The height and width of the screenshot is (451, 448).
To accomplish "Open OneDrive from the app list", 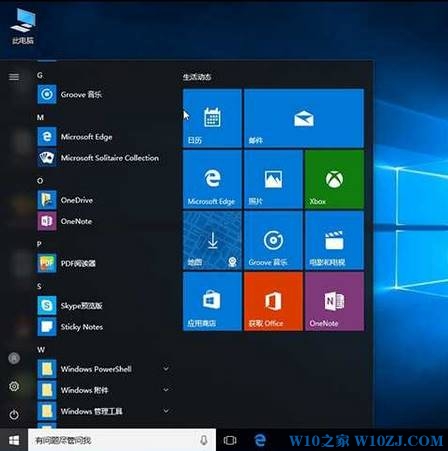I will pos(103,200).
